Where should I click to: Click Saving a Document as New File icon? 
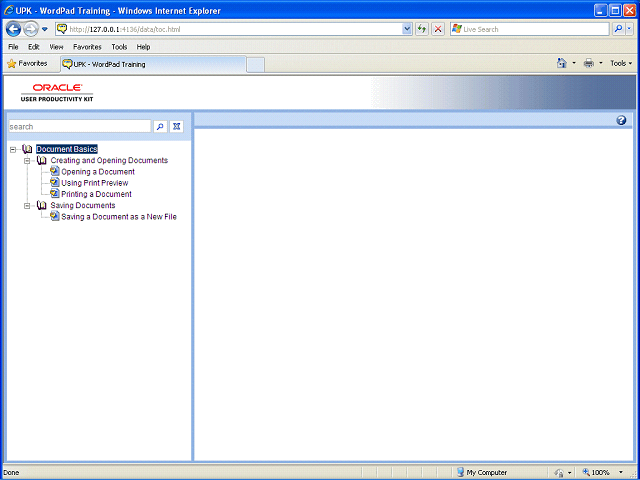(55, 216)
